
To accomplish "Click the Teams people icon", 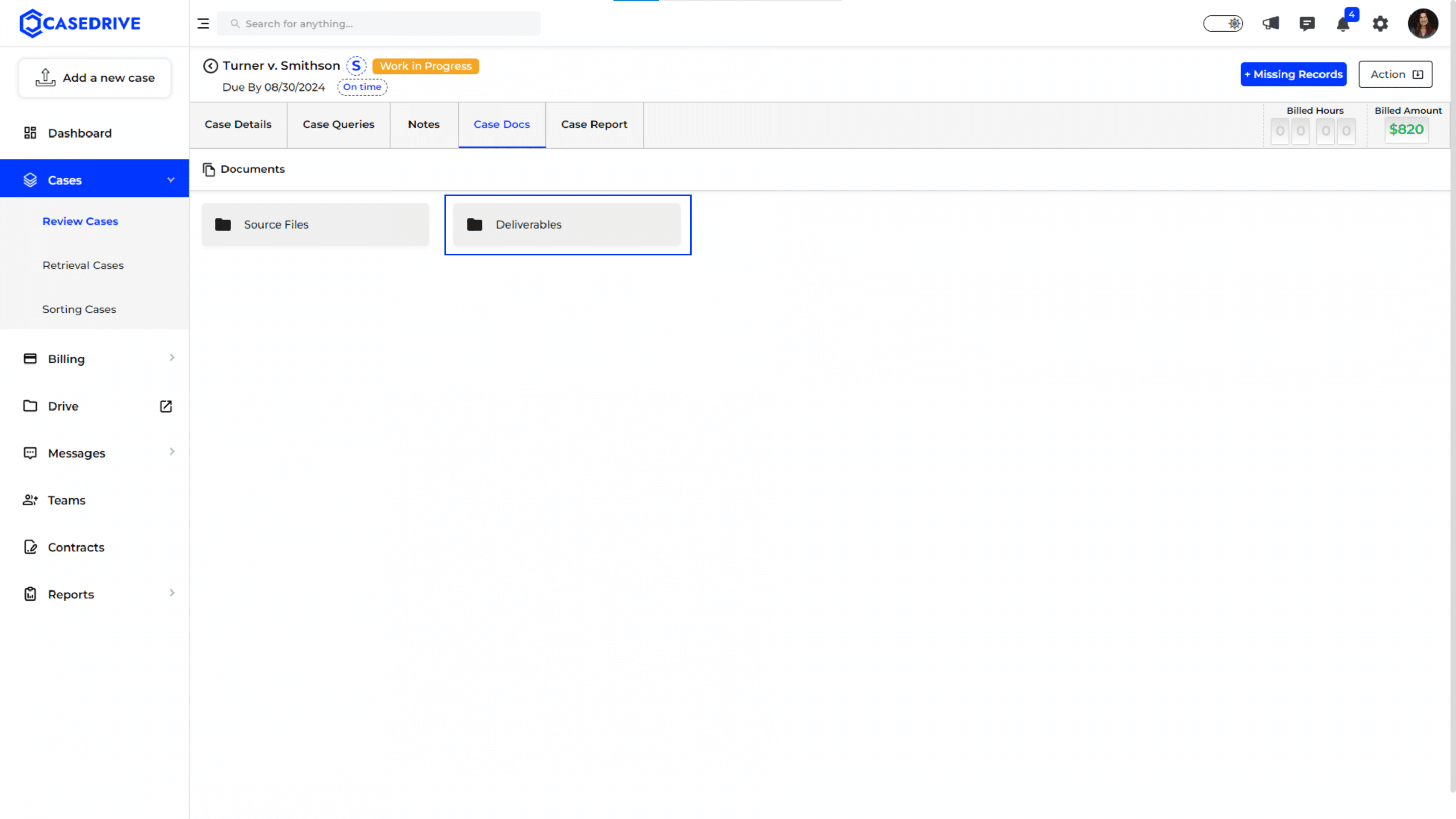I will tap(30, 500).
